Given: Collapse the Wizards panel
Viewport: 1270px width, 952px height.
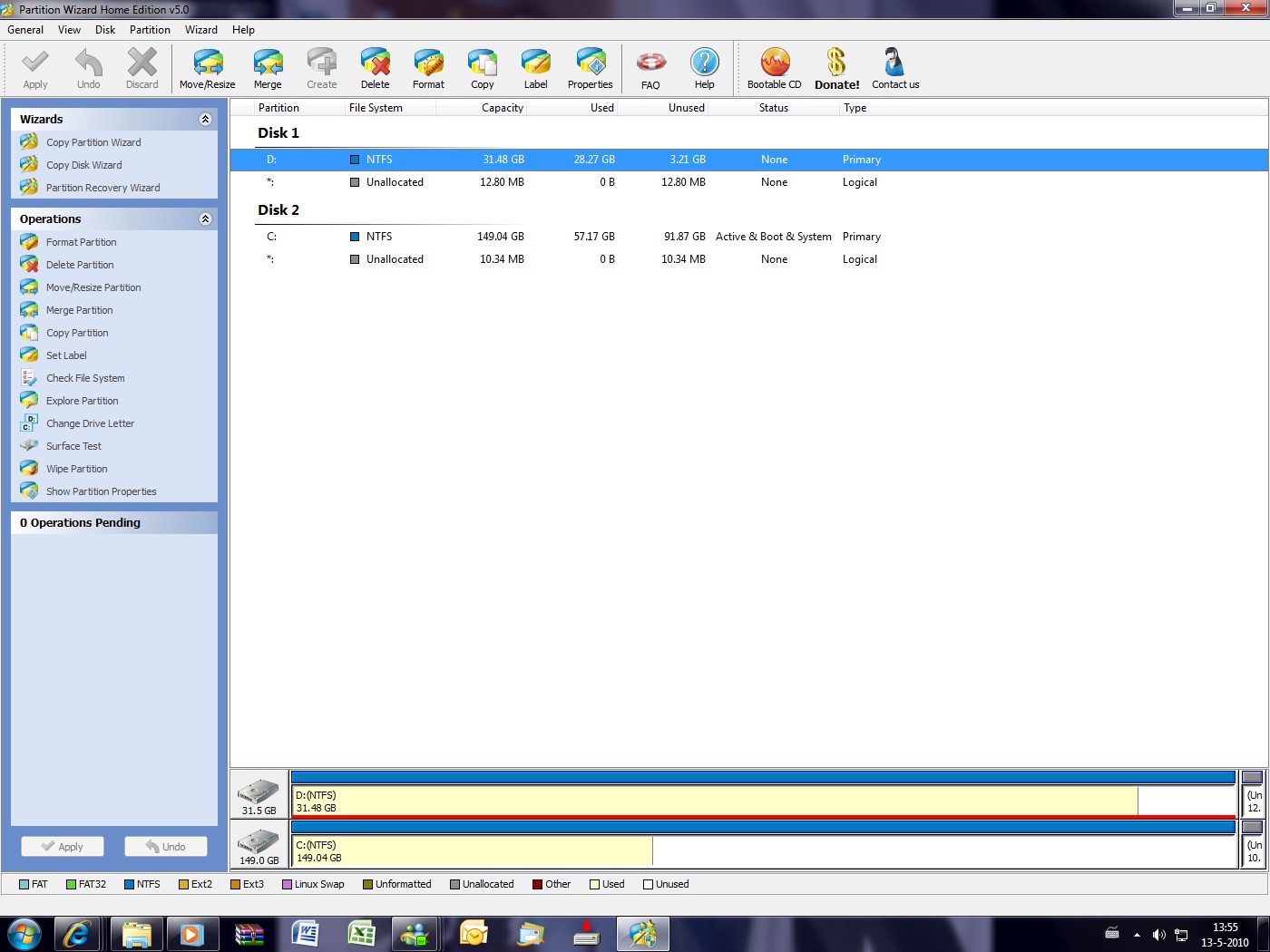Looking at the screenshot, I should click(x=205, y=119).
